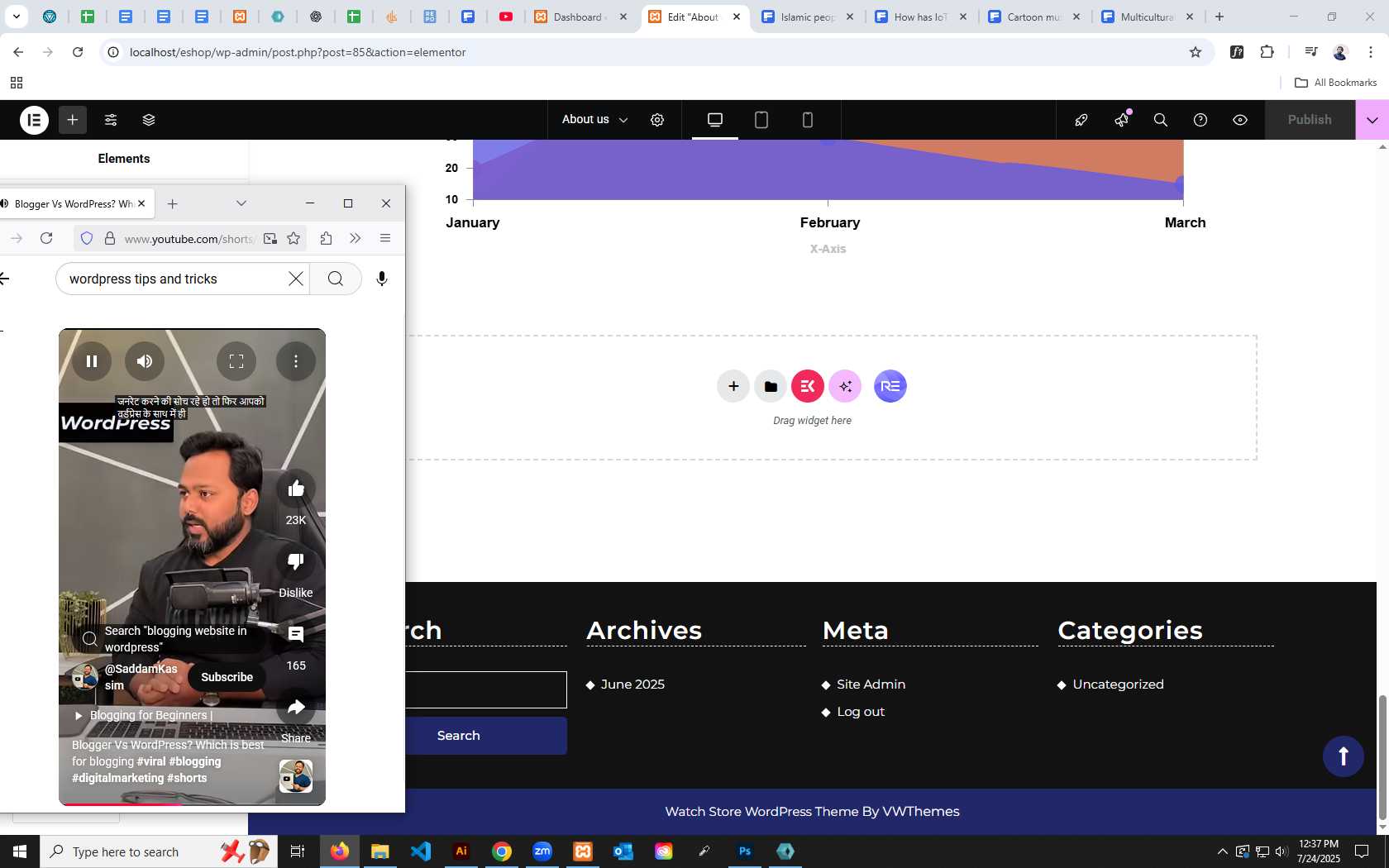Open template library folder icon
The width and height of the screenshot is (1389, 868).
tap(771, 386)
